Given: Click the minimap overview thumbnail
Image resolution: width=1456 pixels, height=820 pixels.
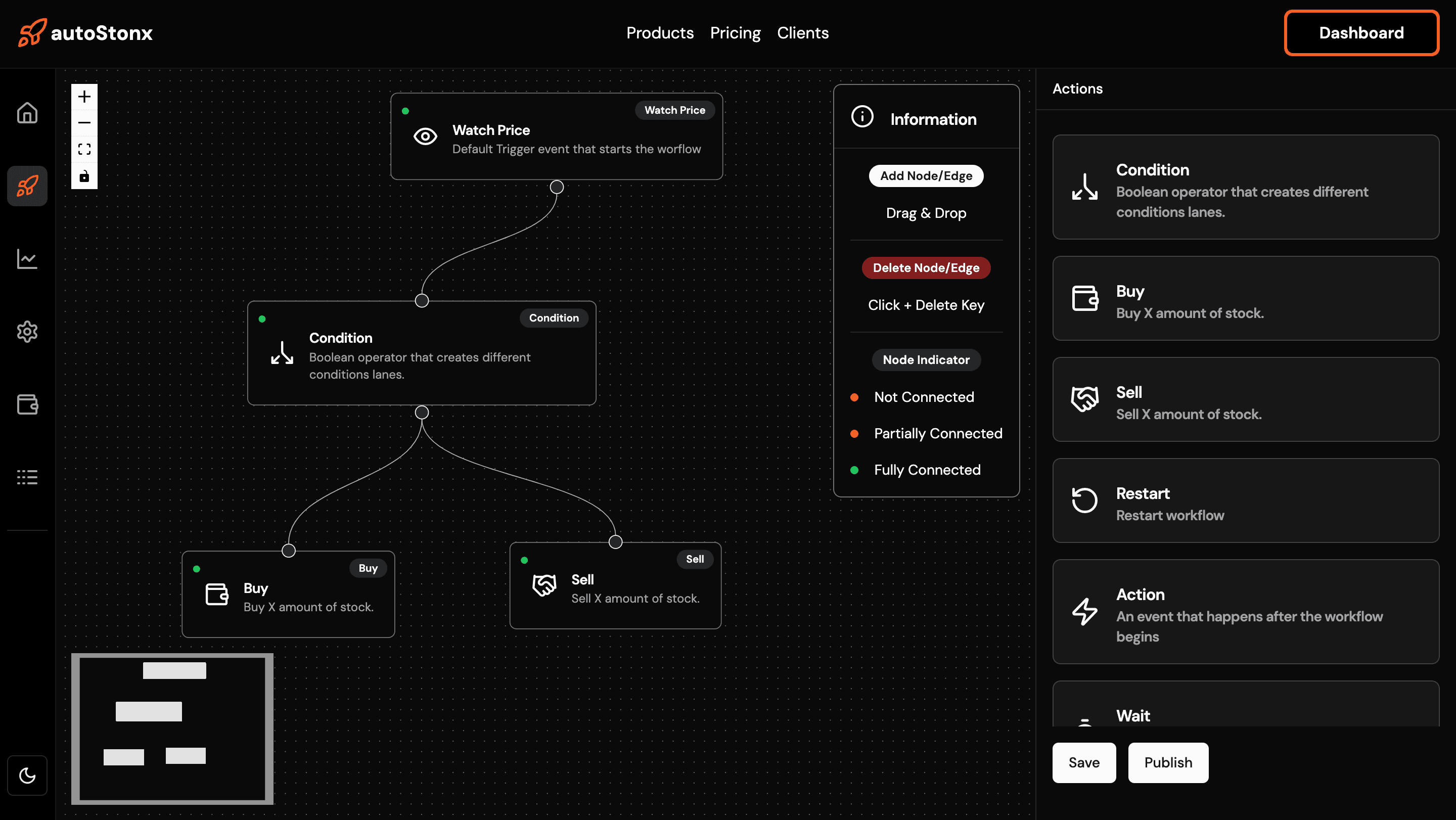Looking at the screenshot, I should tap(172, 728).
